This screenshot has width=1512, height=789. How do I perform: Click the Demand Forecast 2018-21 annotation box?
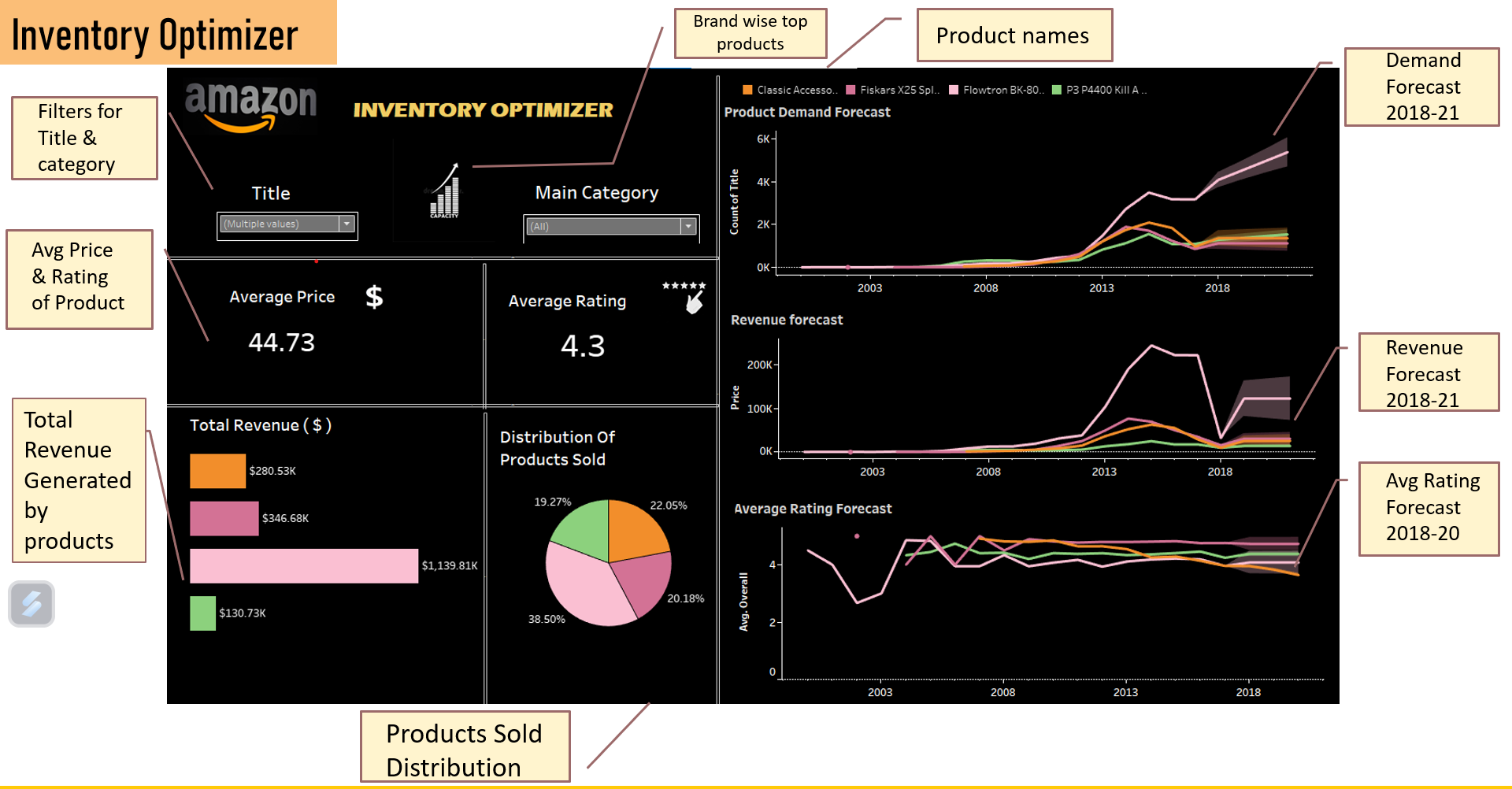[x=1422, y=87]
